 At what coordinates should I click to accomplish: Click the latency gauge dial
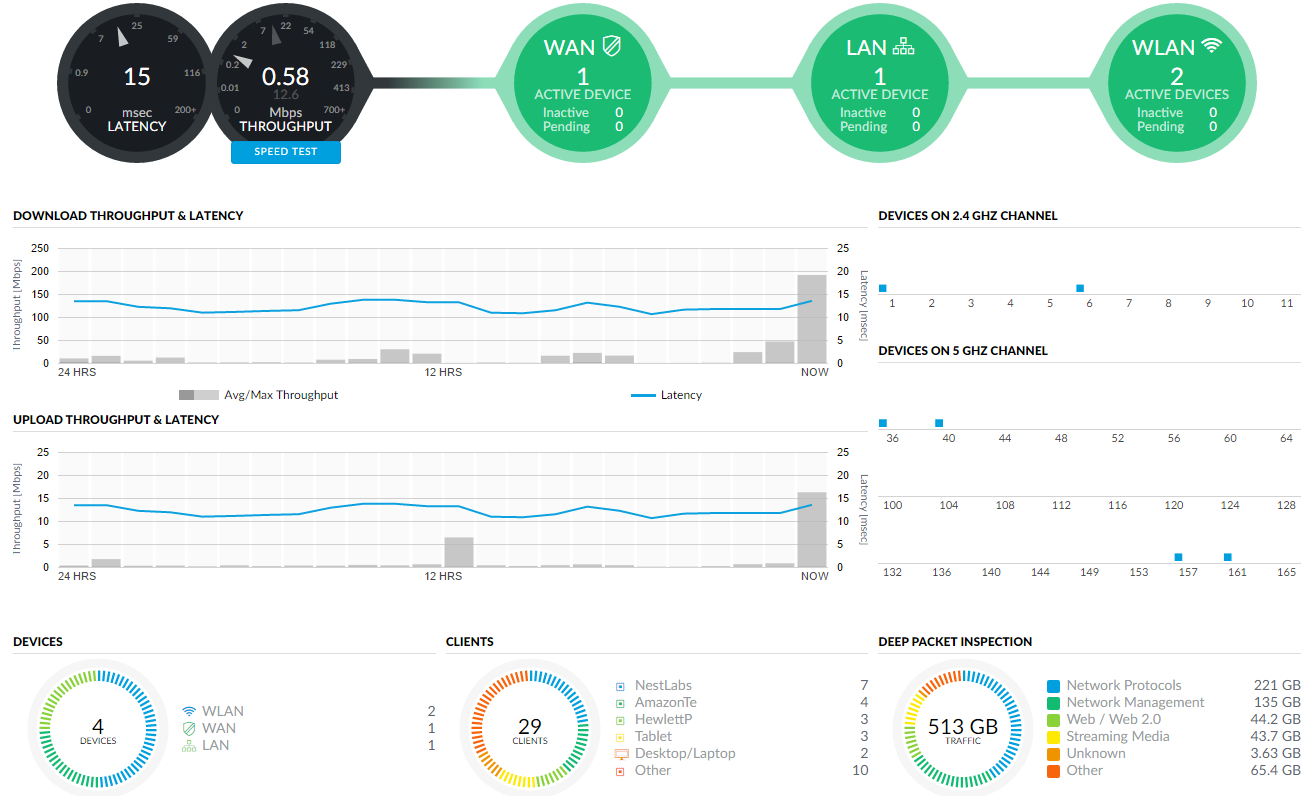[137, 78]
